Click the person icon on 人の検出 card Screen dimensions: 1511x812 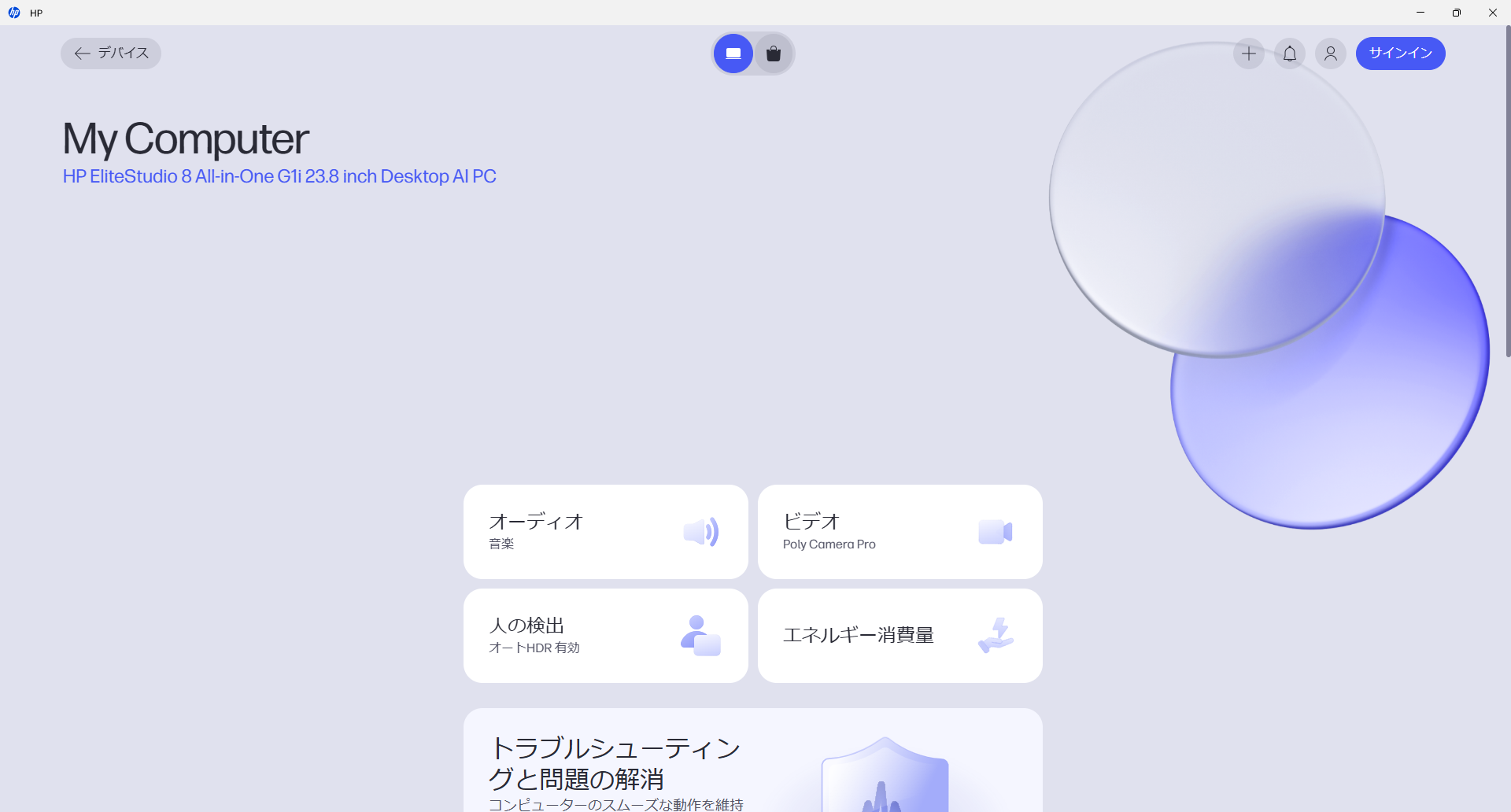[x=700, y=636]
